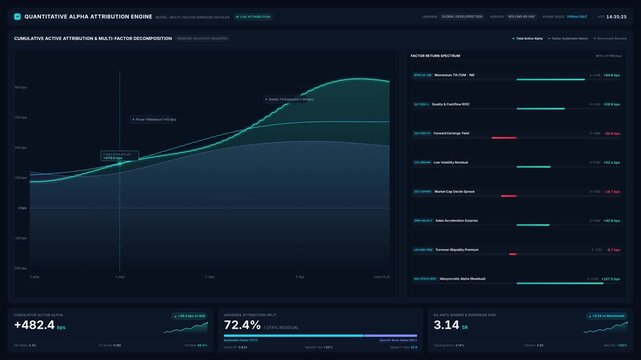Click the code tag beside Momentum Tilt
This screenshot has height=360, width=641.
pyautogui.click(x=423, y=75)
